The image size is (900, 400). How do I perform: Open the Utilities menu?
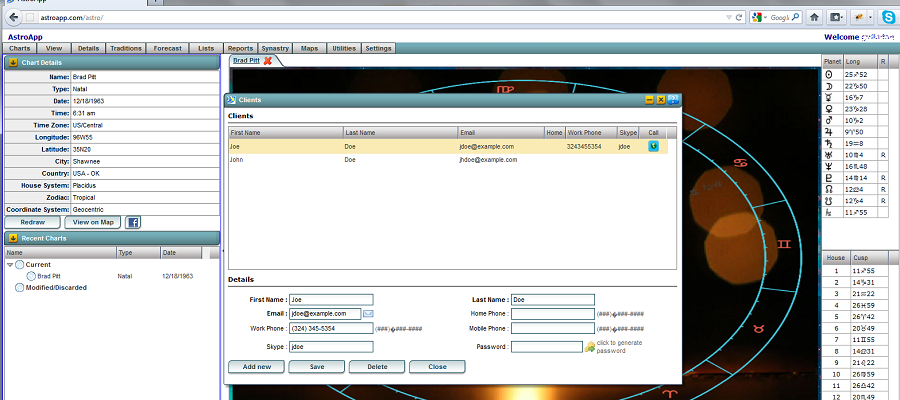(344, 48)
